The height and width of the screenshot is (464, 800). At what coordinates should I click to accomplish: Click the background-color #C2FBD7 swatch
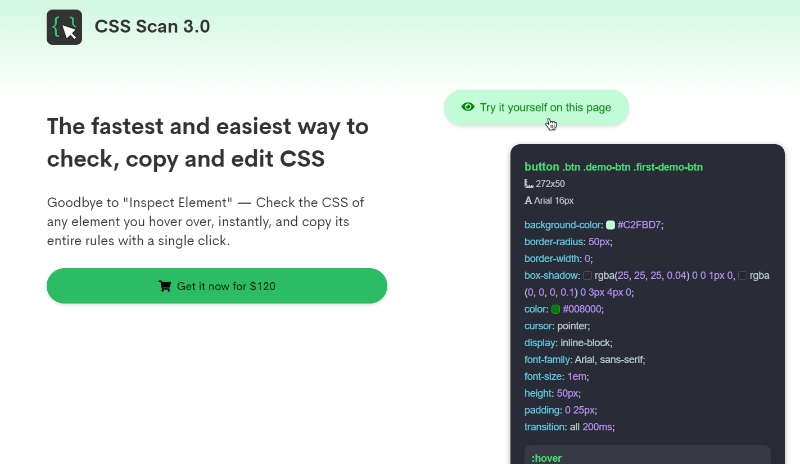[x=610, y=225]
